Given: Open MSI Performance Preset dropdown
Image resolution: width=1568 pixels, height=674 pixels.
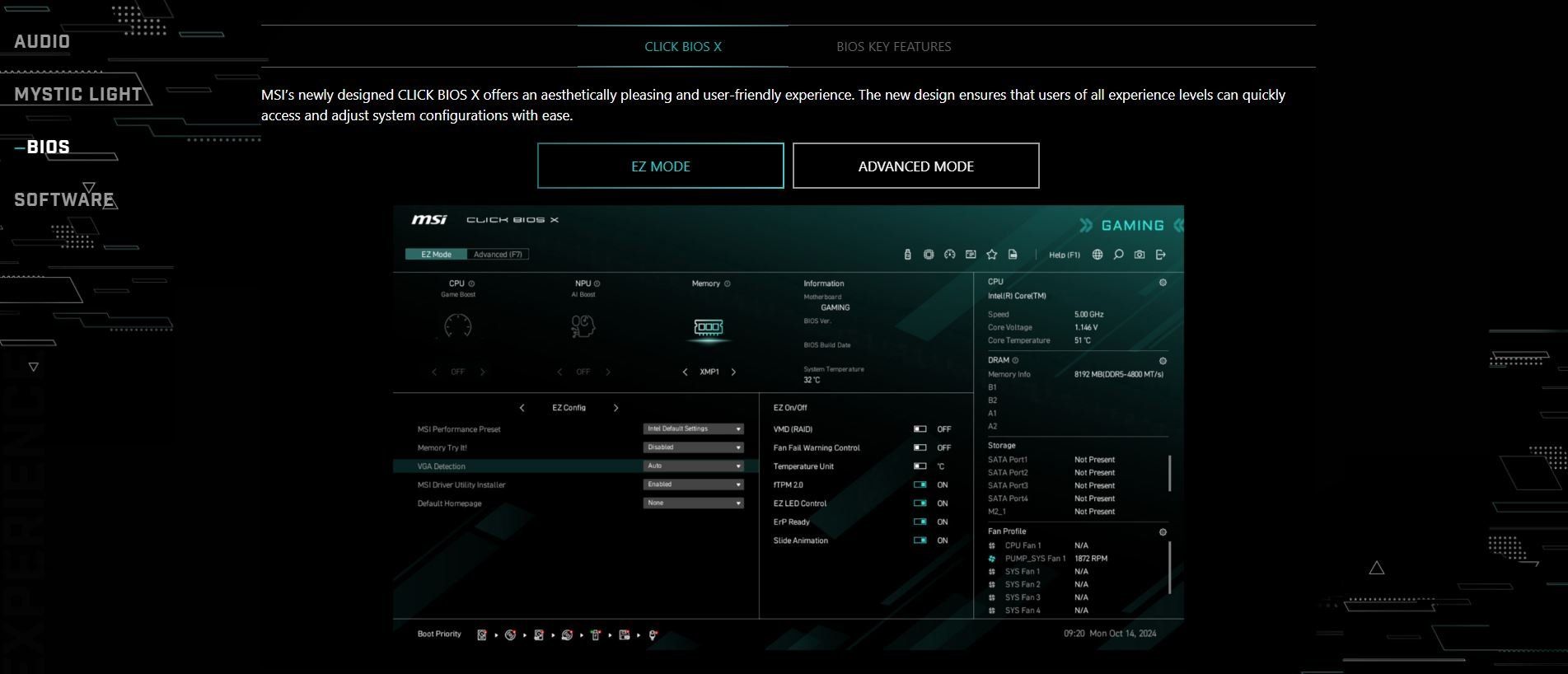Looking at the screenshot, I should point(693,428).
